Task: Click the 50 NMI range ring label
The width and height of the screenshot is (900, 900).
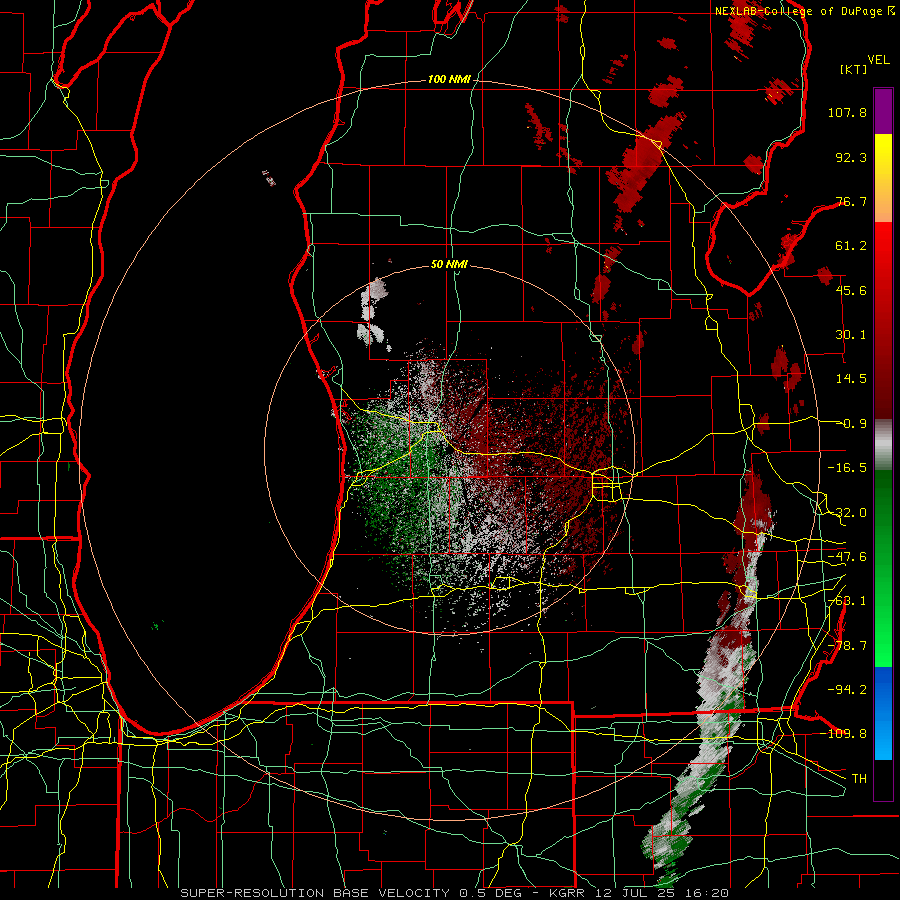Action: click(x=449, y=264)
